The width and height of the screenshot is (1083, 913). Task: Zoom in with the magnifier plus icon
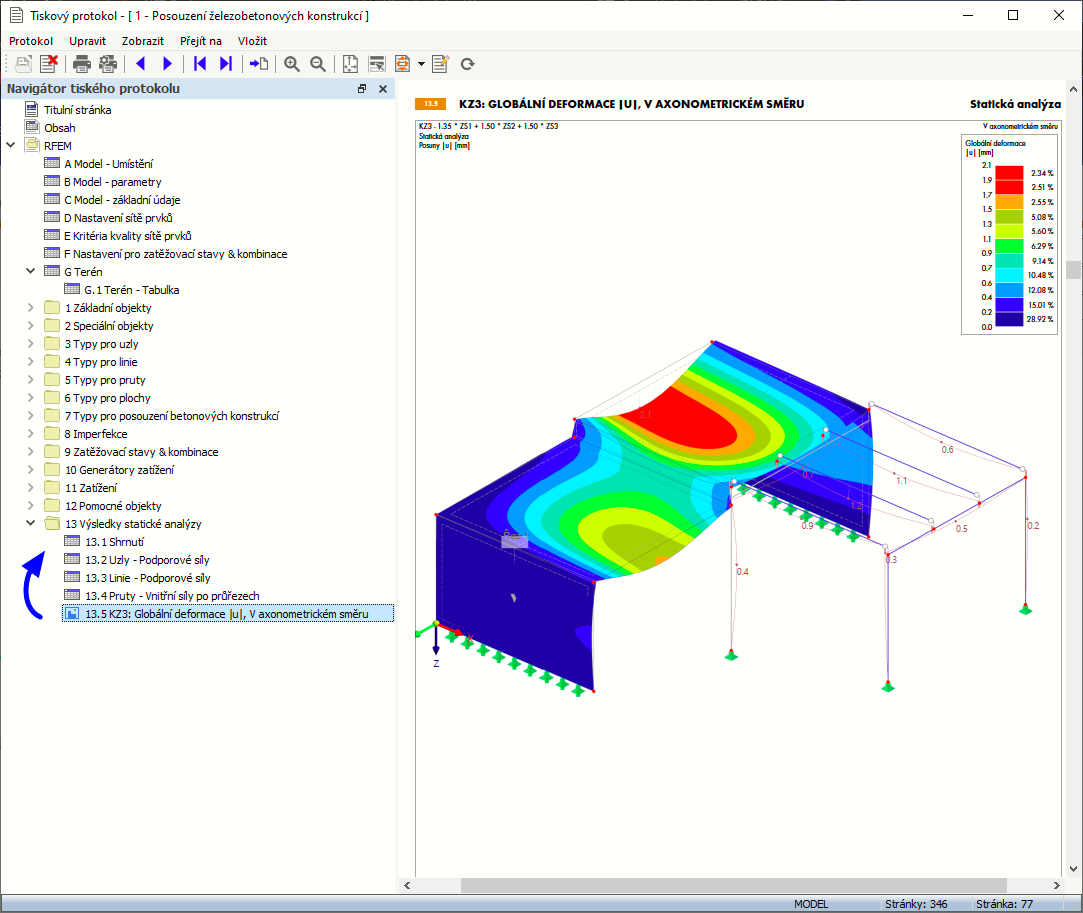292,64
